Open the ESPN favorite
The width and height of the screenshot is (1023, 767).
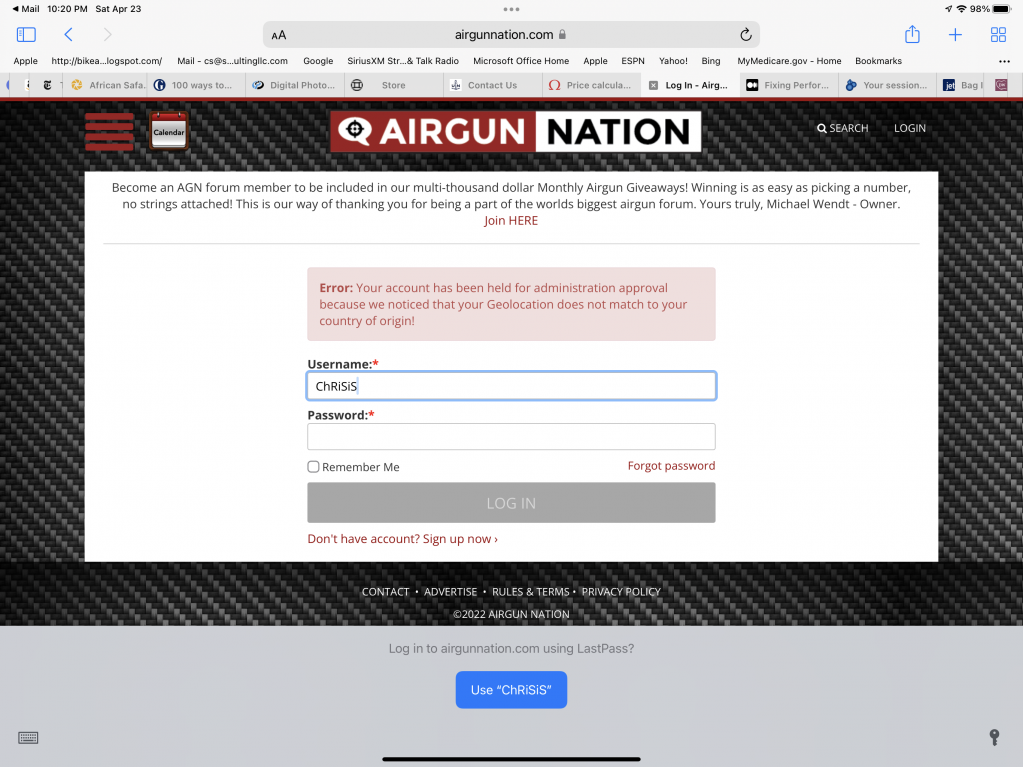632,61
